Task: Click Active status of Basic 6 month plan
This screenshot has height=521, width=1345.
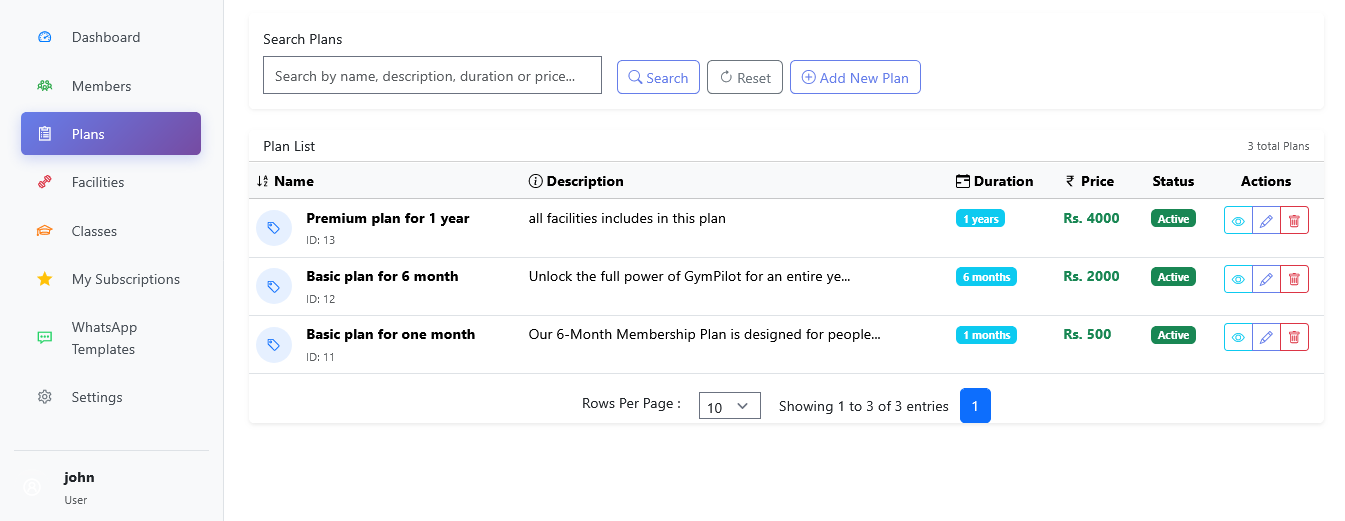Action: coord(1173,276)
